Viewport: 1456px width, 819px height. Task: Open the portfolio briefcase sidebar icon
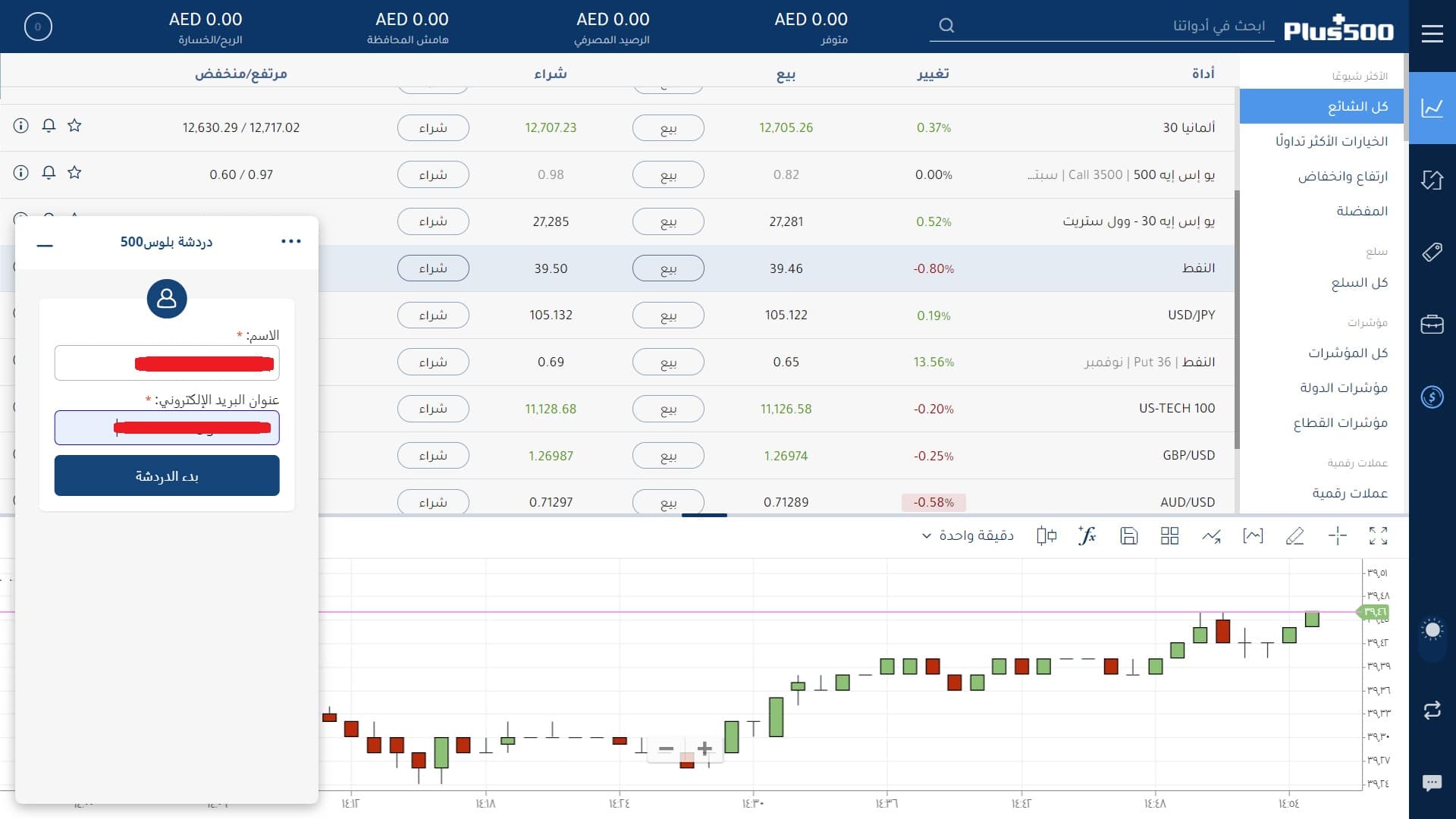[x=1432, y=325]
